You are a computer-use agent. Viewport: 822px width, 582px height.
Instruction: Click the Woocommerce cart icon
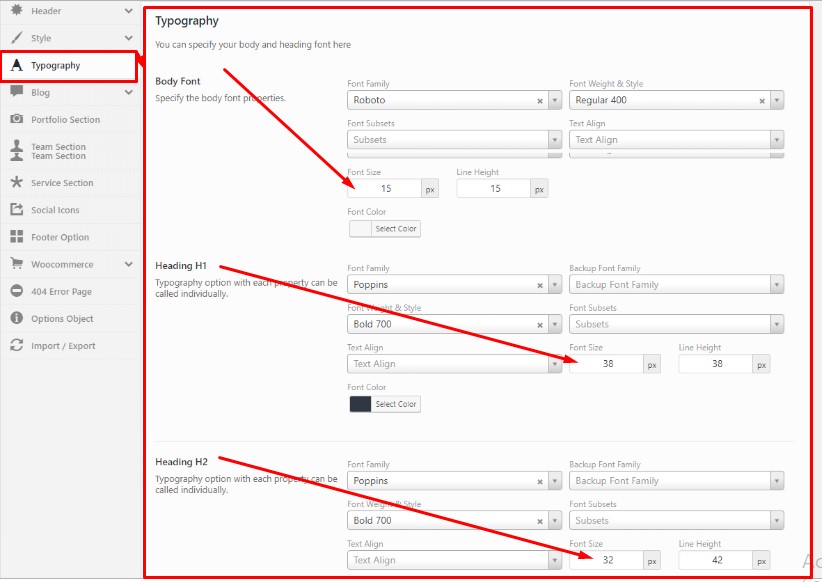[x=16, y=264]
